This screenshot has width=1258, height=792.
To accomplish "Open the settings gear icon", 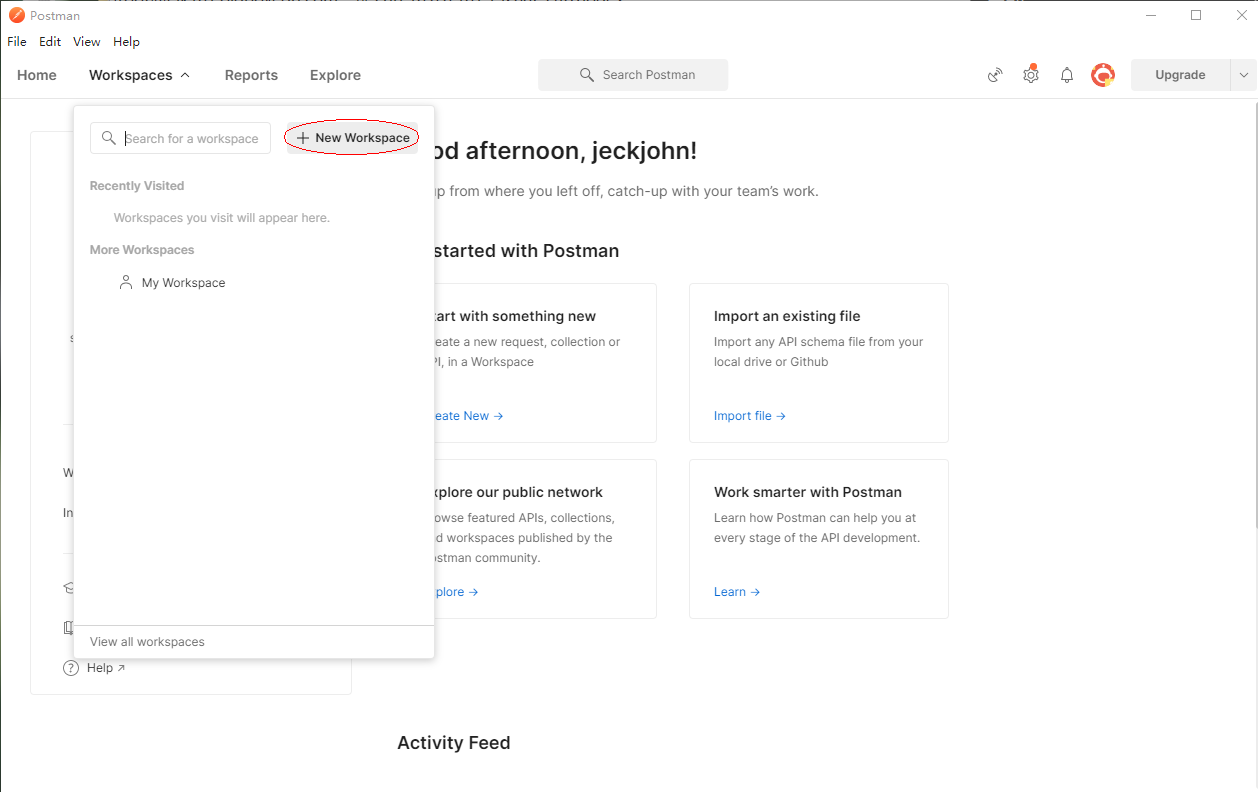I will [1031, 75].
